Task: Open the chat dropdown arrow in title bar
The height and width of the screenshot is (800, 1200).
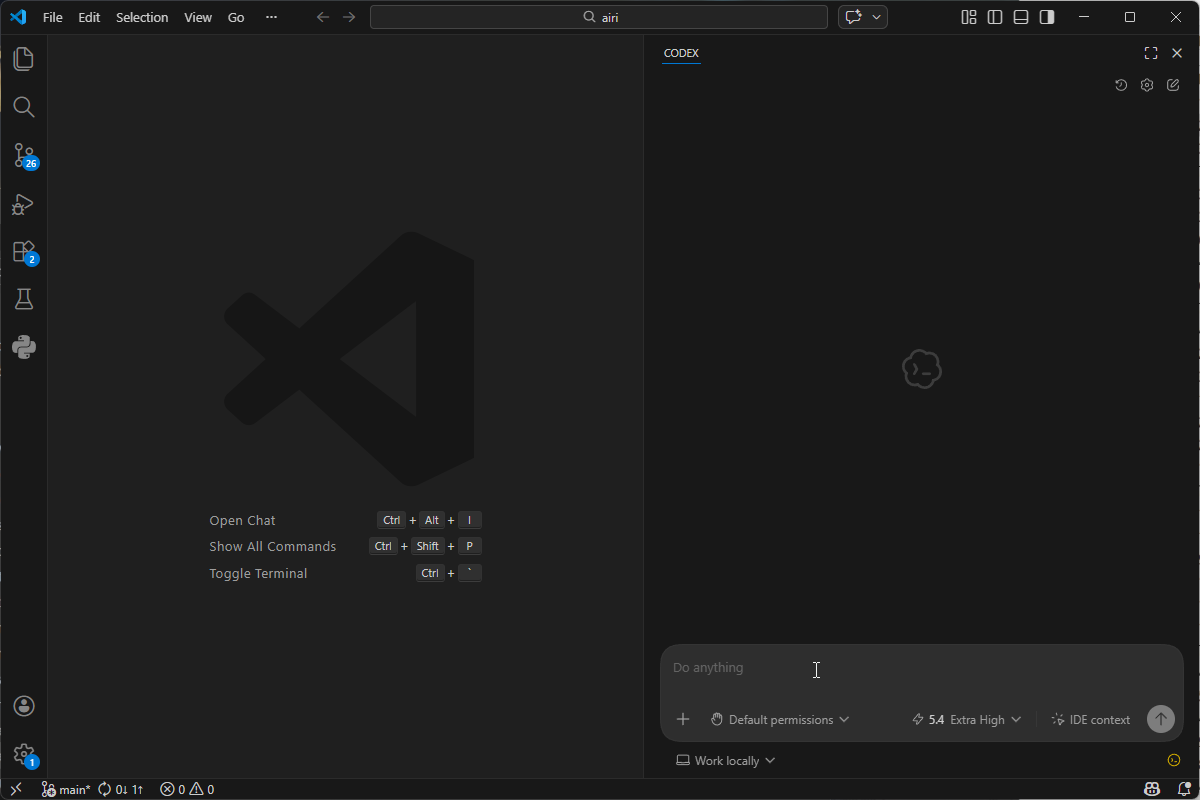Action: pos(877,17)
